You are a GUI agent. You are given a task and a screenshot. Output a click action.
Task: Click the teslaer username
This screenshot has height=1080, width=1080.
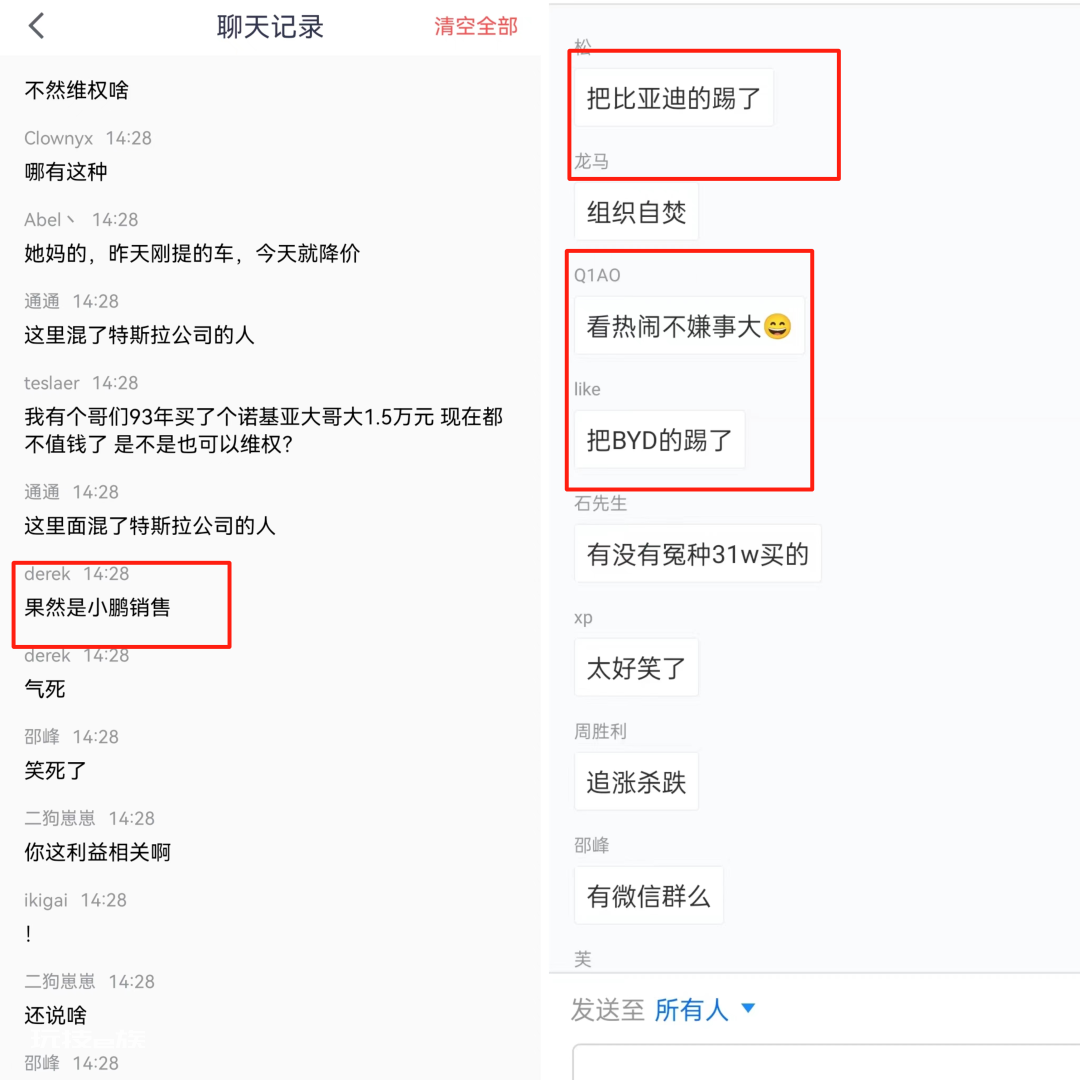52,383
